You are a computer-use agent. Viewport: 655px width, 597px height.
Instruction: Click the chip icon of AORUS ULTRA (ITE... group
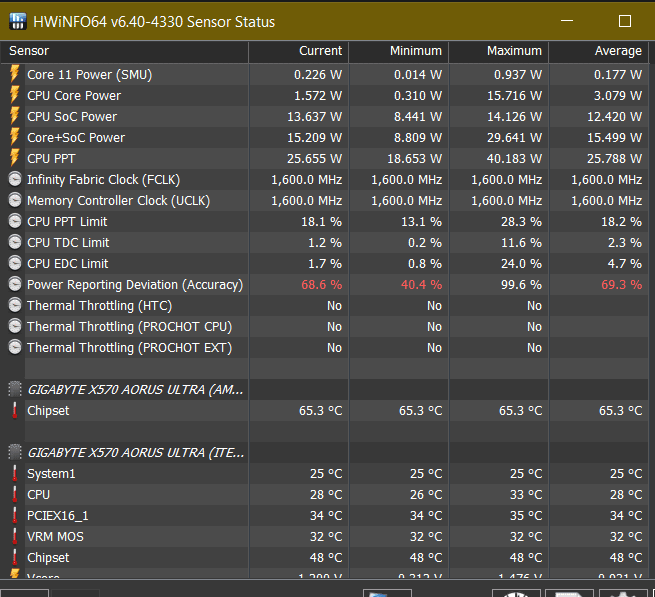(x=15, y=452)
